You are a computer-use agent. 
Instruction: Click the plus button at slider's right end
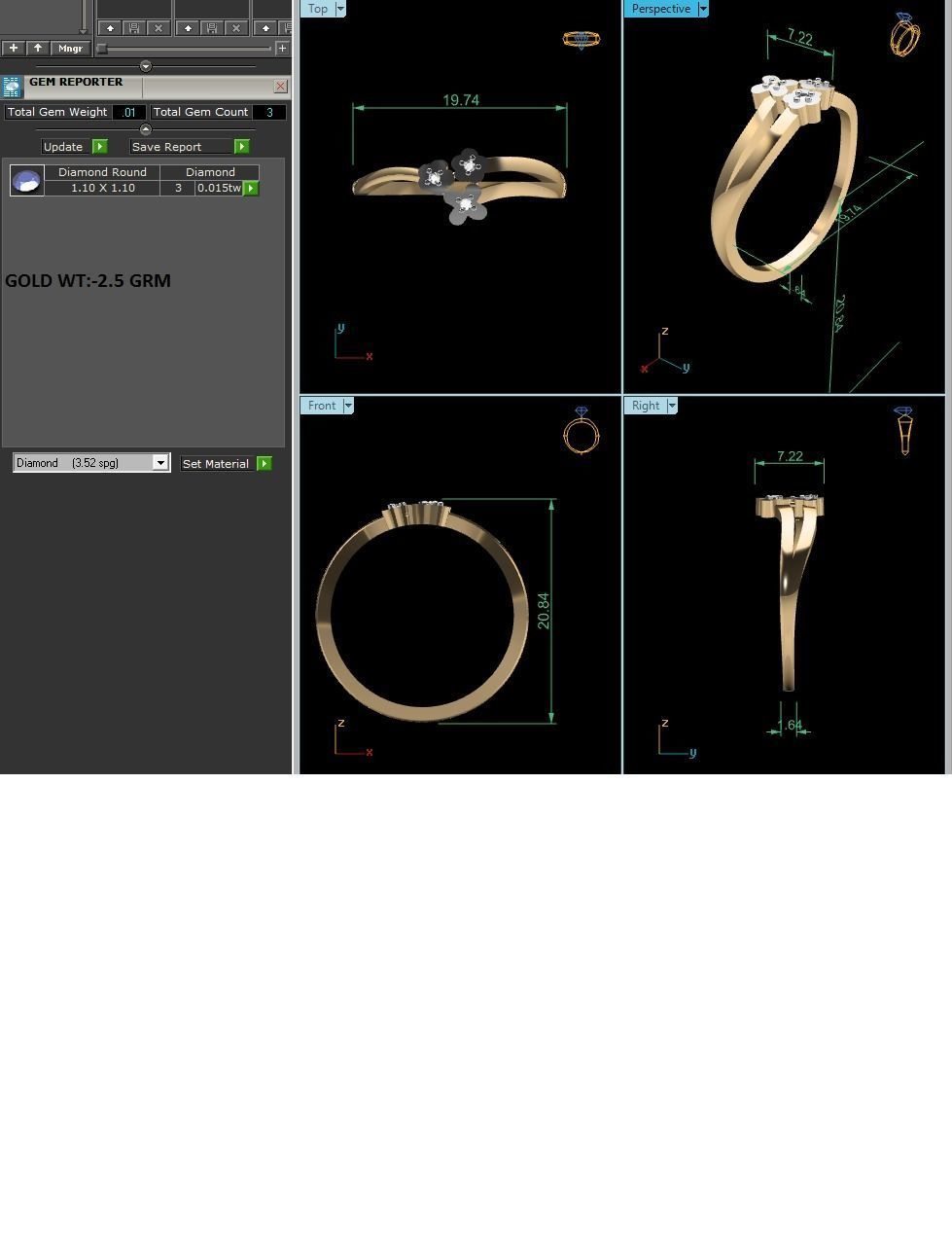pyautogui.click(x=282, y=48)
